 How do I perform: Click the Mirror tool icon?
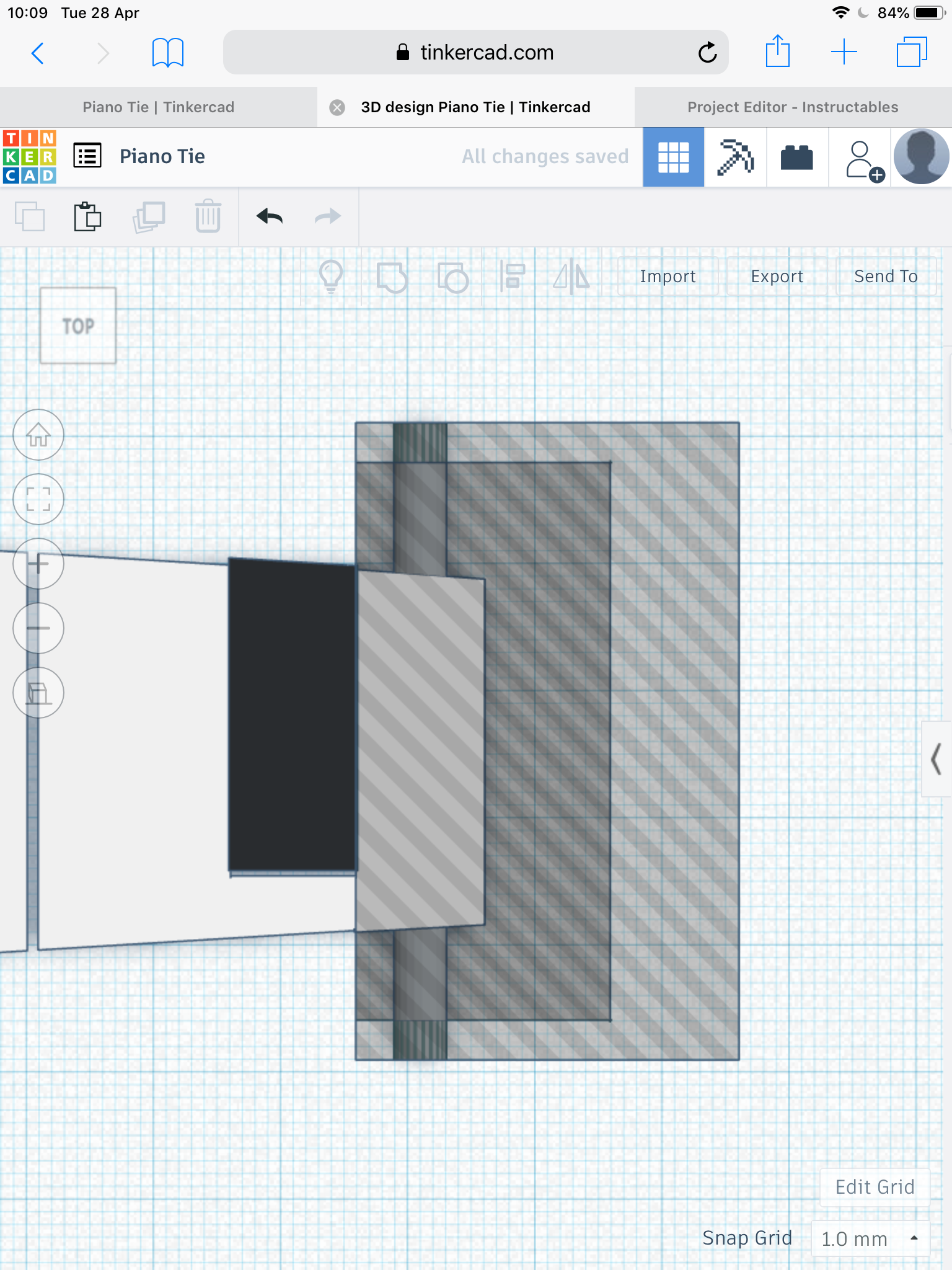(x=571, y=277)
